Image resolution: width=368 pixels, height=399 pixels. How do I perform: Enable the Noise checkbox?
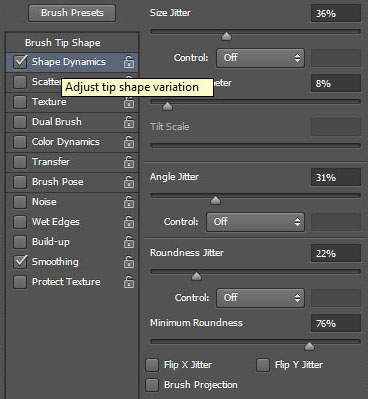point(20,202)
